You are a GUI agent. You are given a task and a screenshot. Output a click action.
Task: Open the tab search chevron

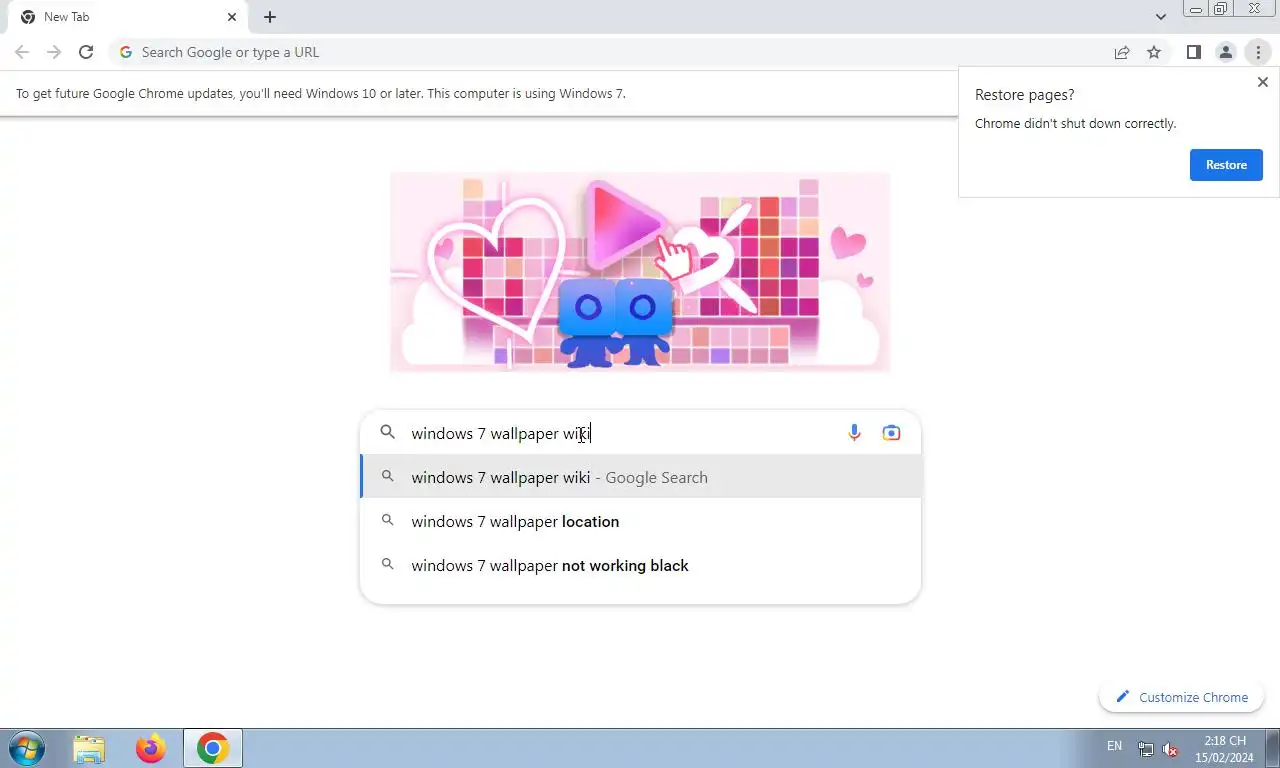[1161, 17]
